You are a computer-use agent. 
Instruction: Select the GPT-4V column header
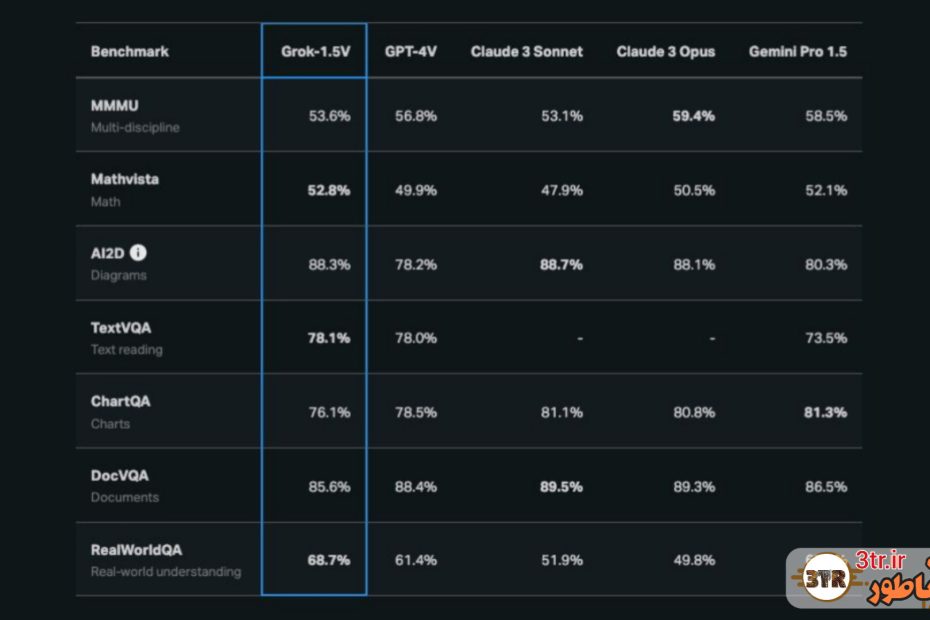410,51
